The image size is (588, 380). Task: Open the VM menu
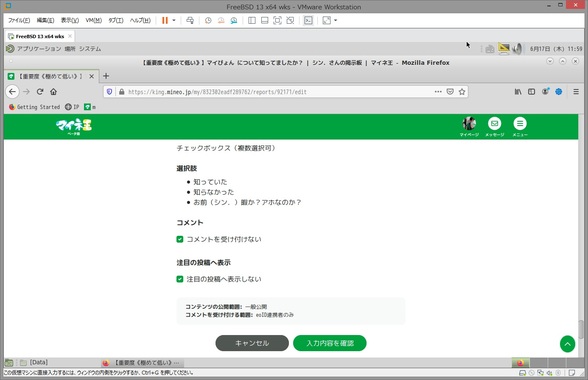click(x=94, y=20)
